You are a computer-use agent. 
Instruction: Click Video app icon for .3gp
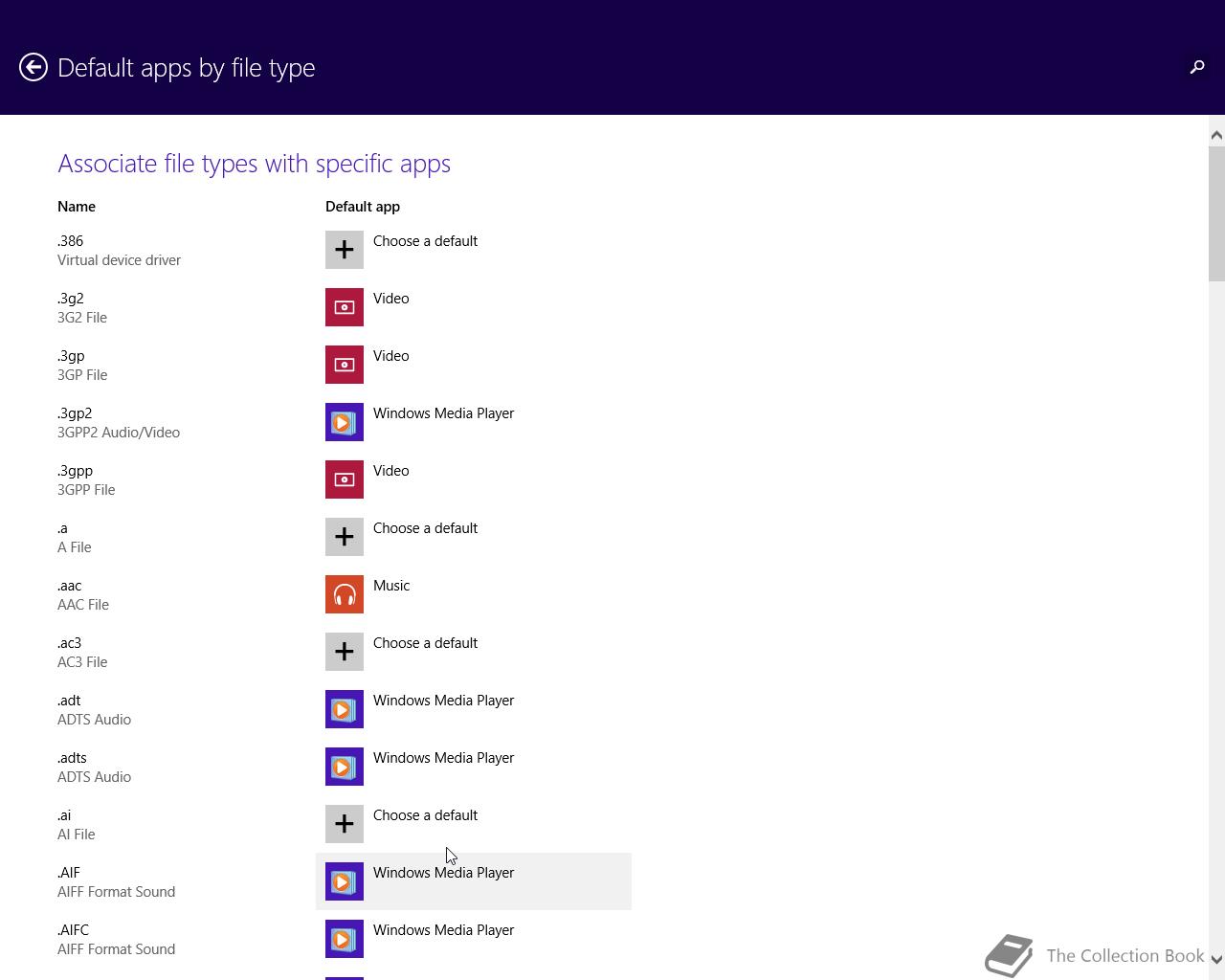coord(345,365)
